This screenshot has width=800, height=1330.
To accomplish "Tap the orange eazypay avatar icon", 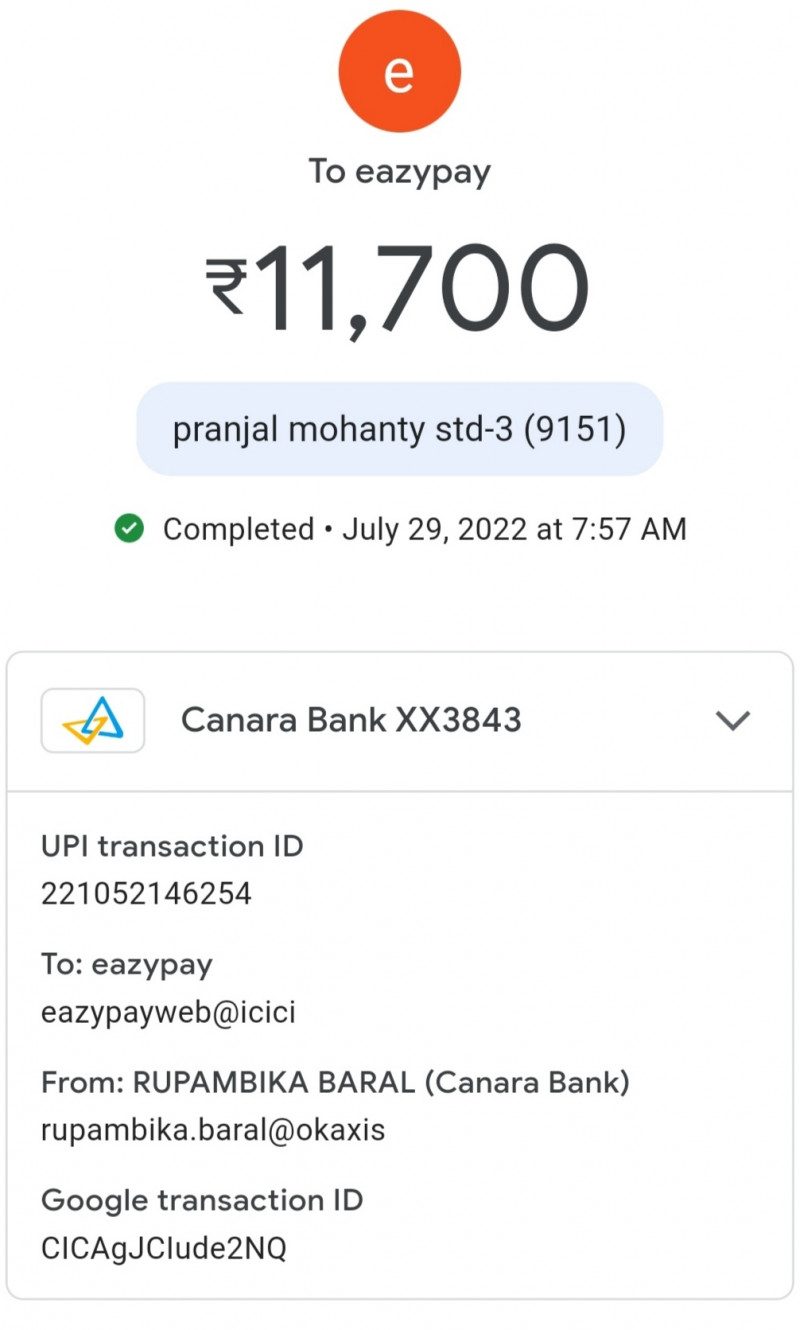I will 399,71.
